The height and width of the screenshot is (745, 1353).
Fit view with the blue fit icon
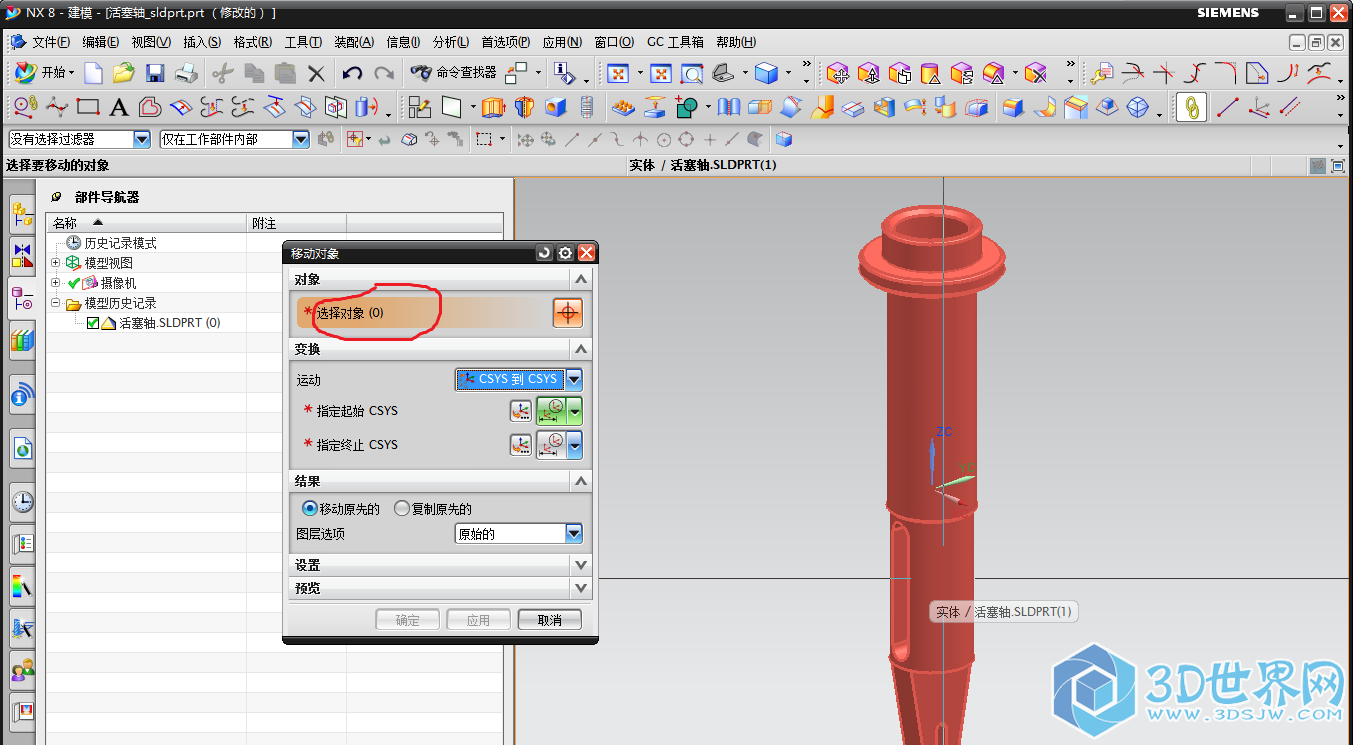[619, 73]
